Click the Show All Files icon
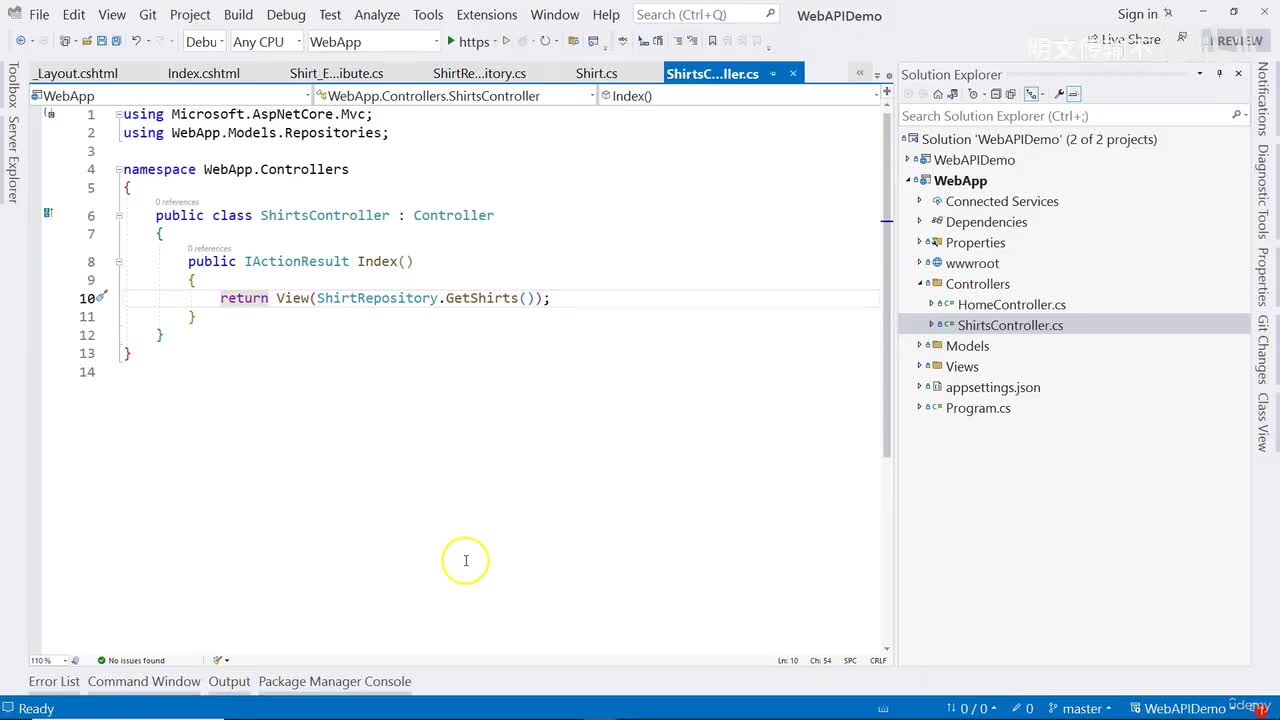Screen dimensions: 1280x720 coord(1011,94)
